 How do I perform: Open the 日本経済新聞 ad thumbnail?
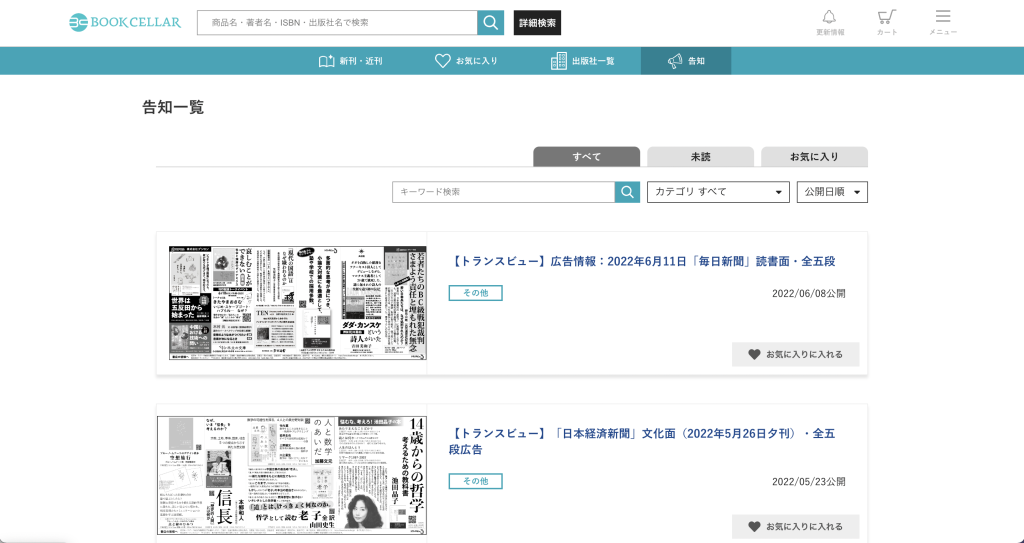tap(292, 476)
